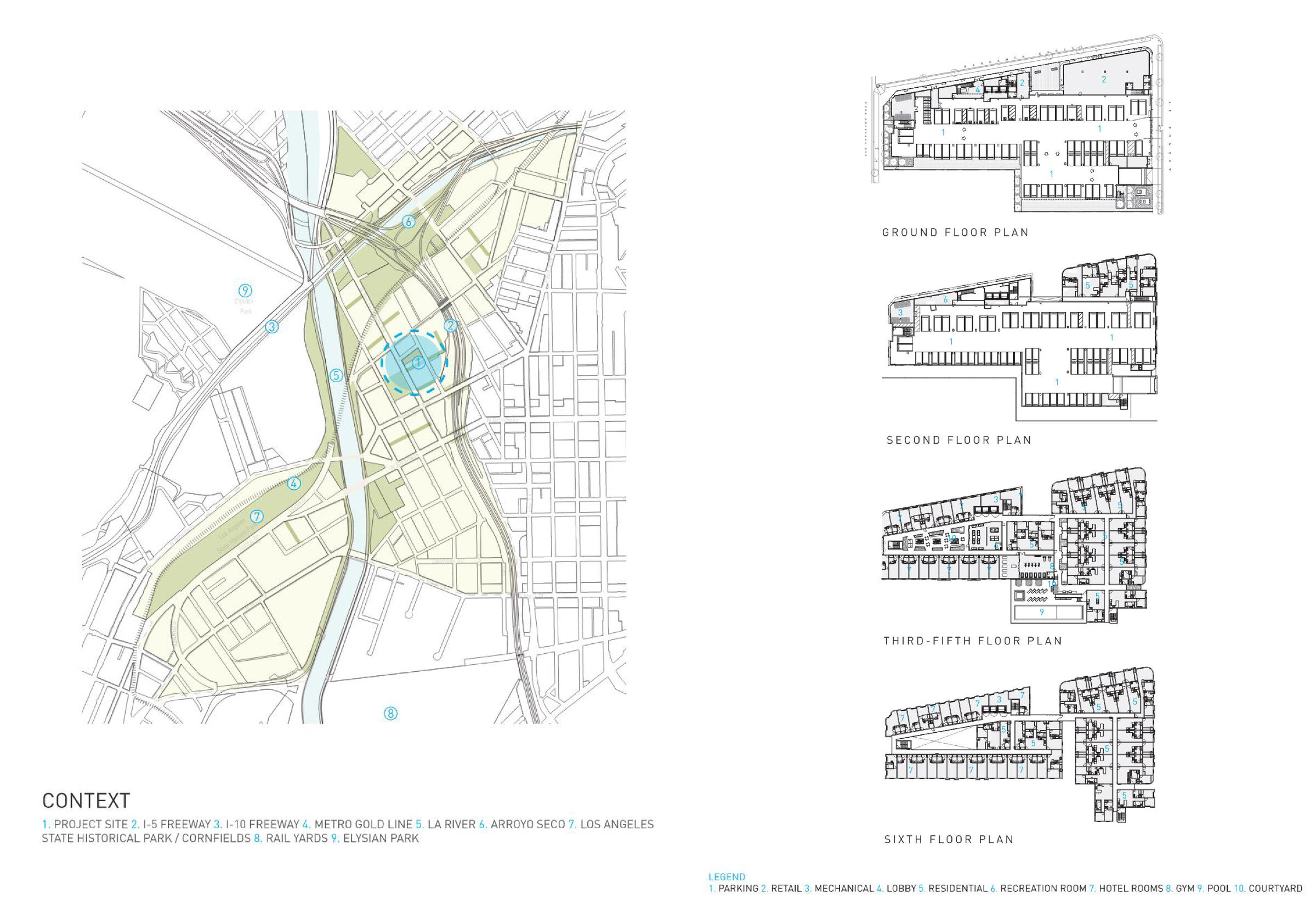
Task: Click the '4. METRO GOLD LINE' context entry
Action: [x=358, y=824]
